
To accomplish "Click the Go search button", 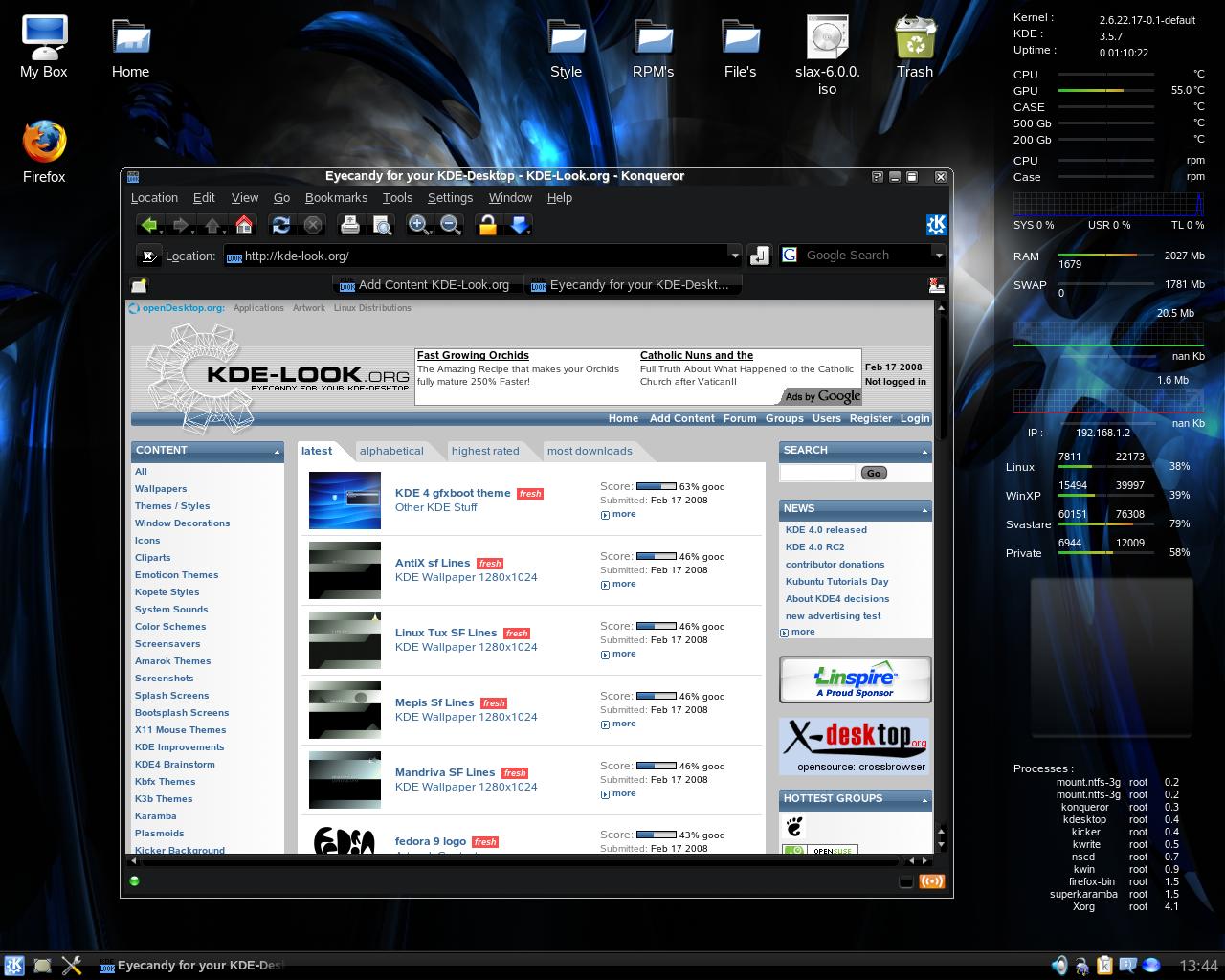I will coord(874,473).
